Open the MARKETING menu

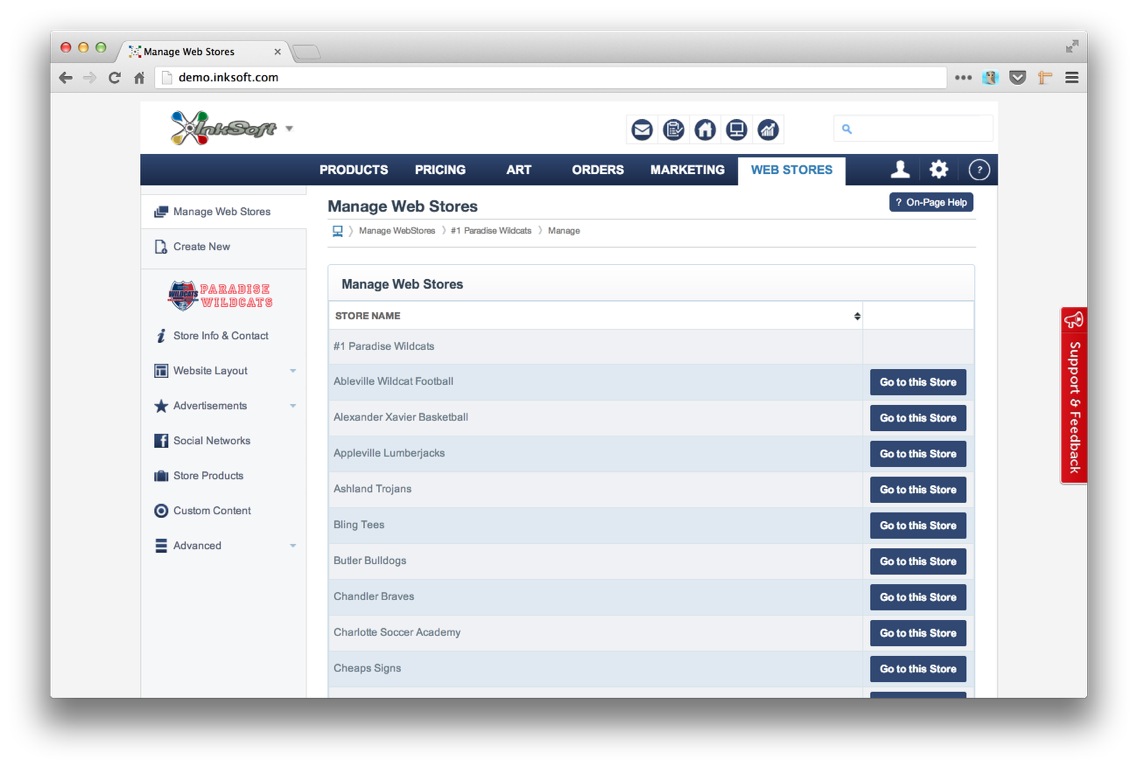(687, 170)
